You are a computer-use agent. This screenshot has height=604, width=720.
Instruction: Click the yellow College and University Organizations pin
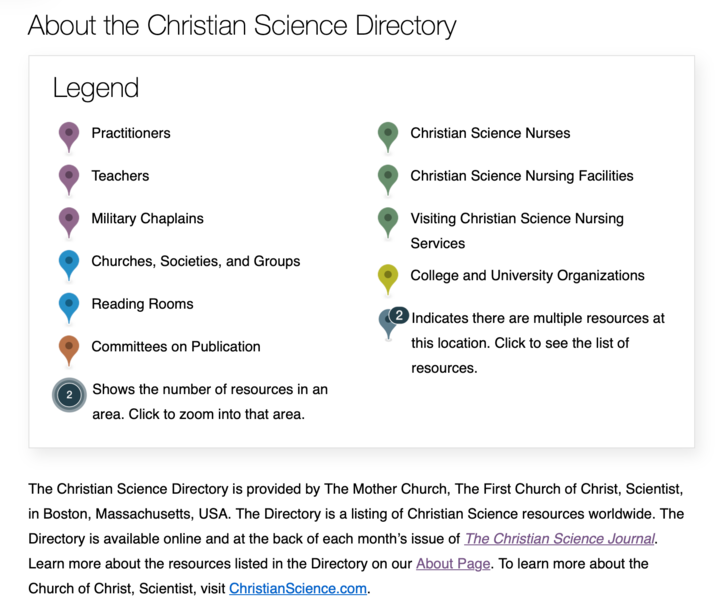pyautogui.click(x=388, y=279)
